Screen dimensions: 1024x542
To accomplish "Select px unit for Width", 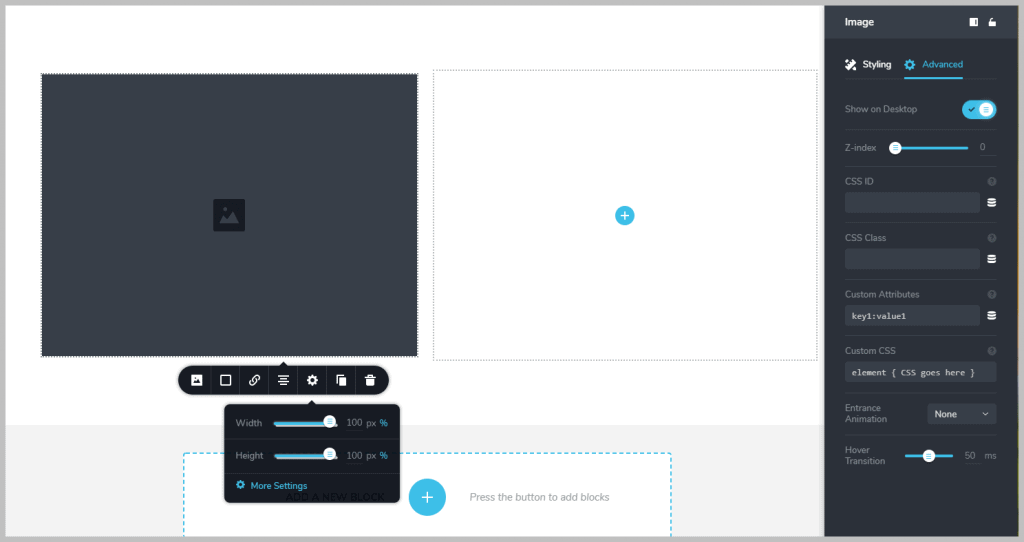I will (x=371, y=423).
